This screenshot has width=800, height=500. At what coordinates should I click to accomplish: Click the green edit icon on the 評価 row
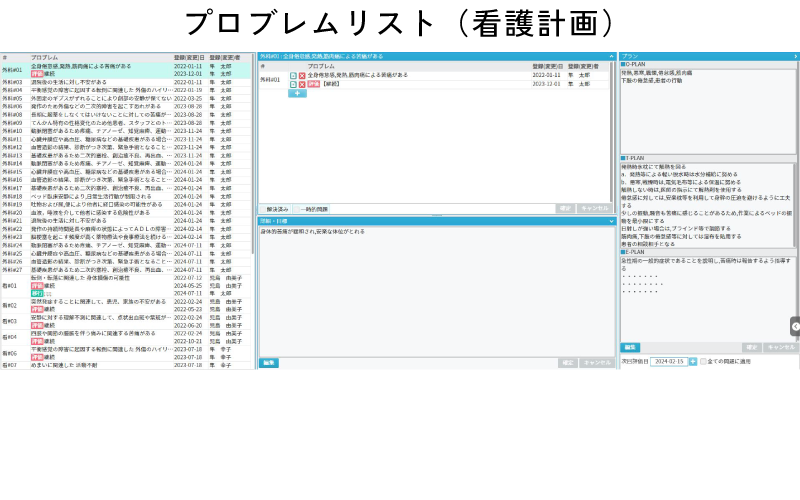pyautogui.click(x=293, y=84)
